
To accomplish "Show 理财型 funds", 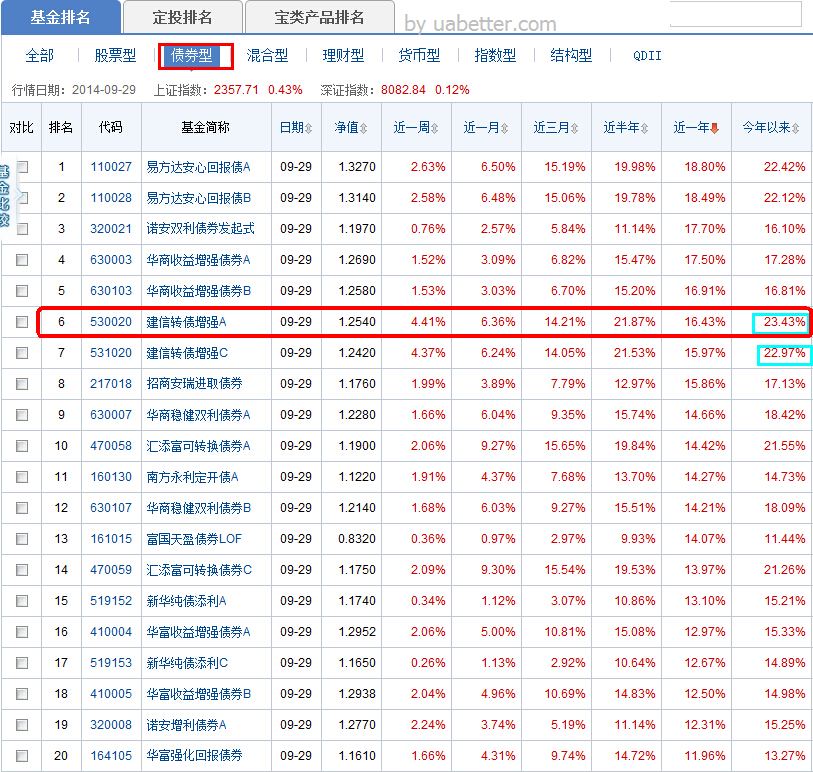I will click(343, 55).
